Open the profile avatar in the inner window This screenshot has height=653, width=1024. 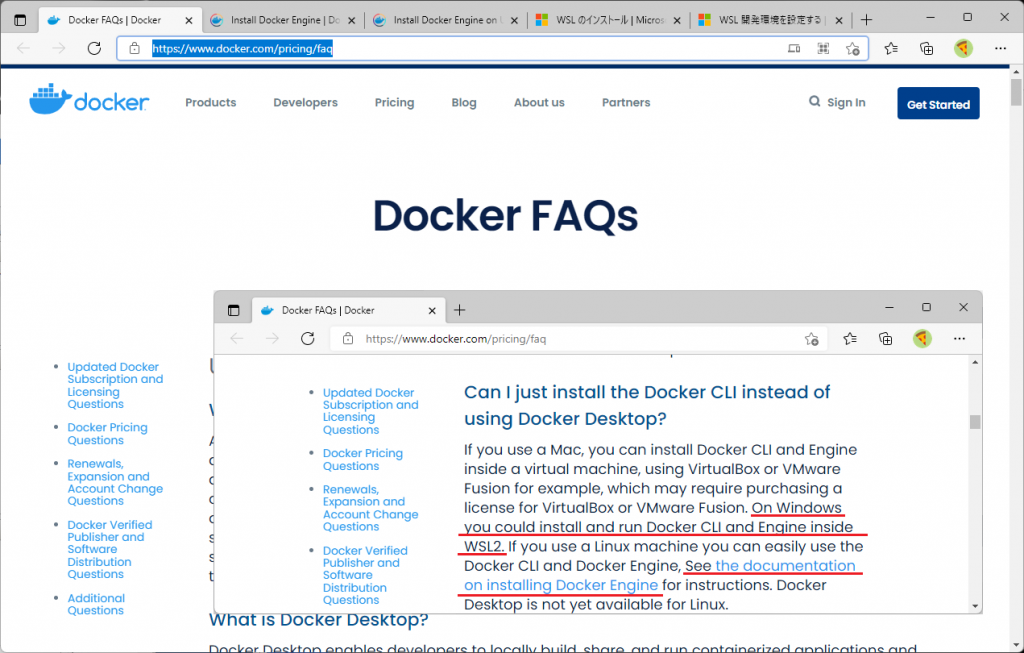click(x=922, y=338)
